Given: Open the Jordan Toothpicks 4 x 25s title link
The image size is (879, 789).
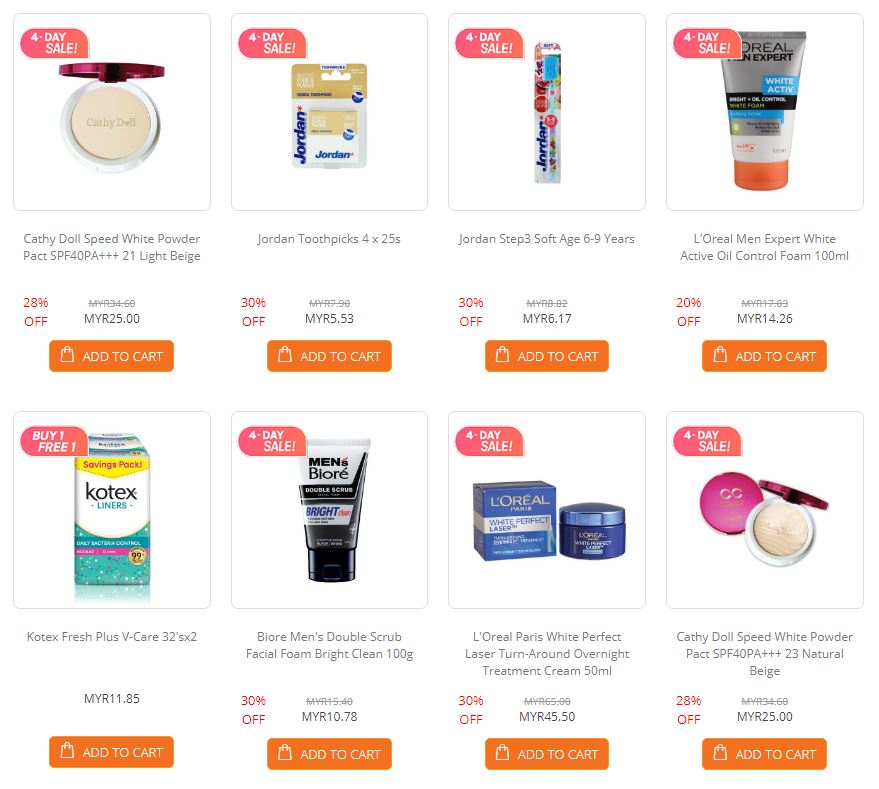Looking at the screenshot, I should (329, 239).
